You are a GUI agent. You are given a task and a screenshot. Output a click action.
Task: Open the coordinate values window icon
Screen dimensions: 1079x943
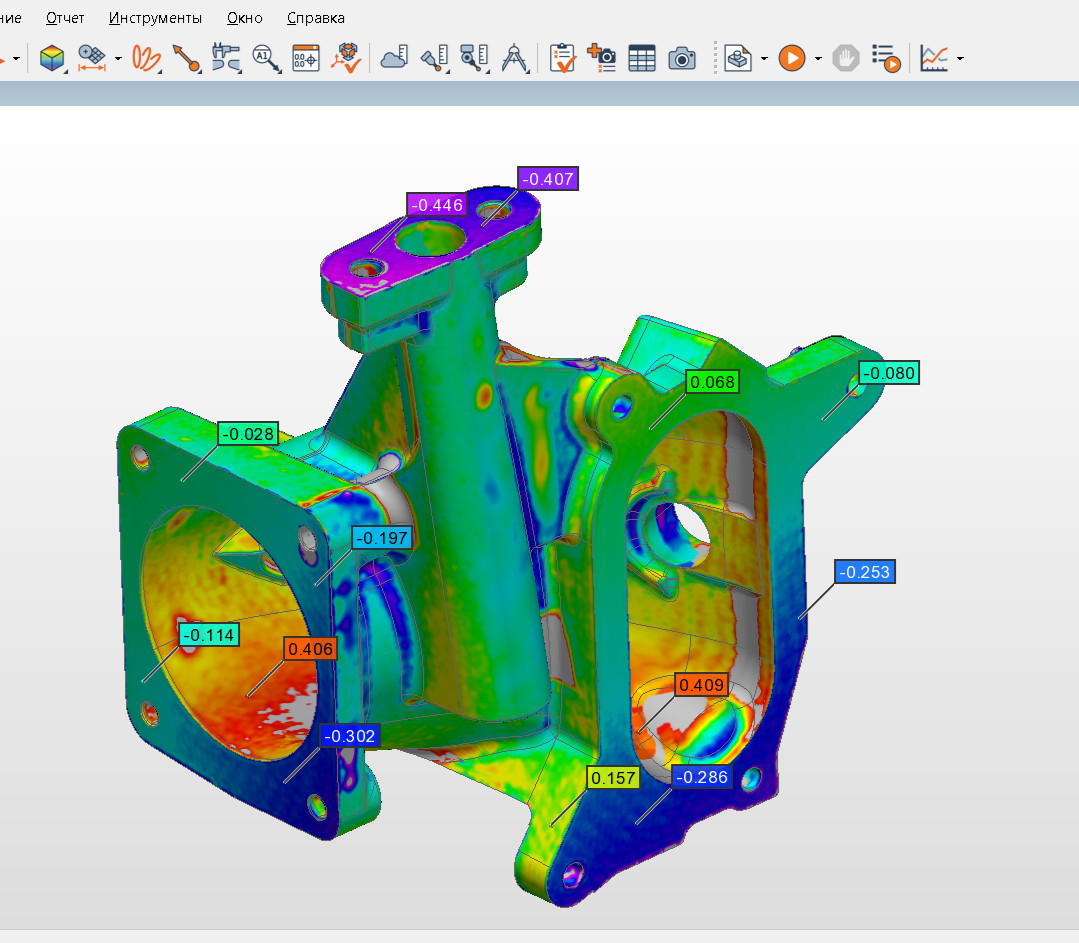click(306, 59)
